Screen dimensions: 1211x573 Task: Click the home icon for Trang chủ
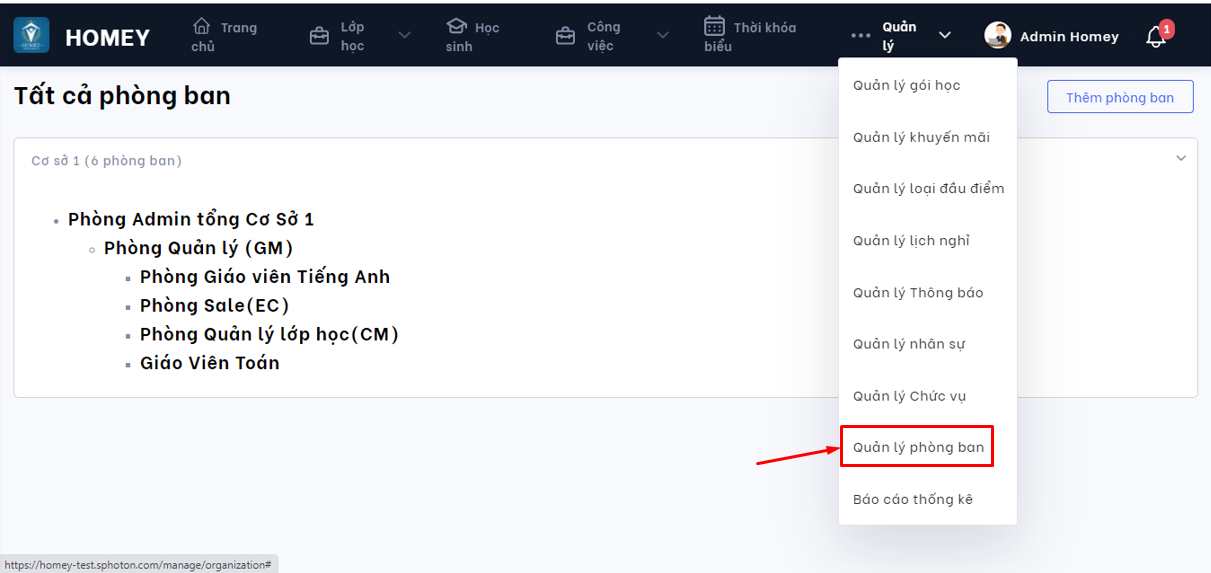(202, 25)
